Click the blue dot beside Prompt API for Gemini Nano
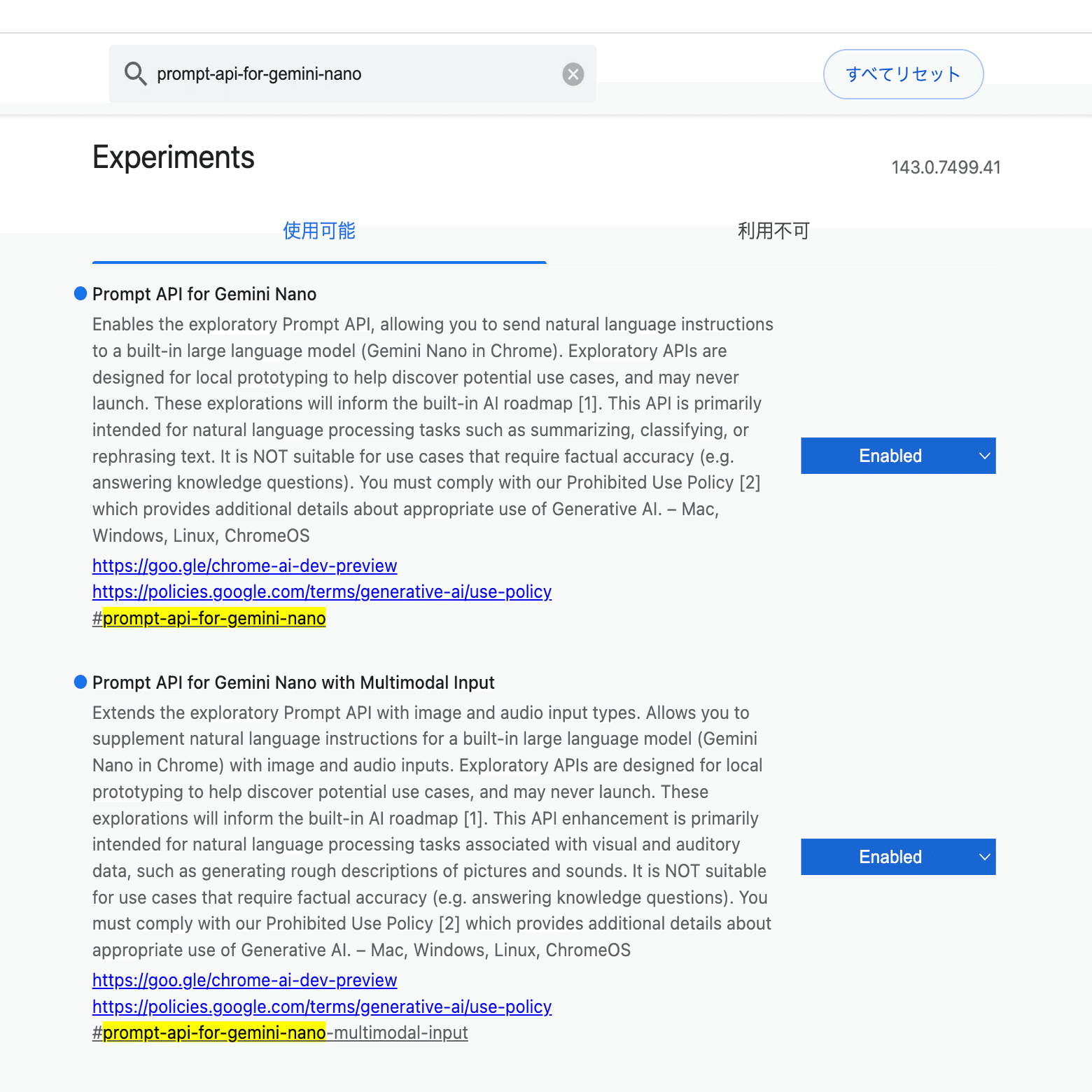The width and height of the screenshot is (1092, 1092). tap(80, 294)
